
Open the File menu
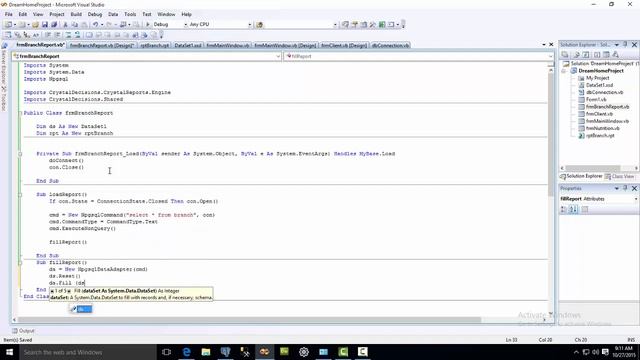9,14
